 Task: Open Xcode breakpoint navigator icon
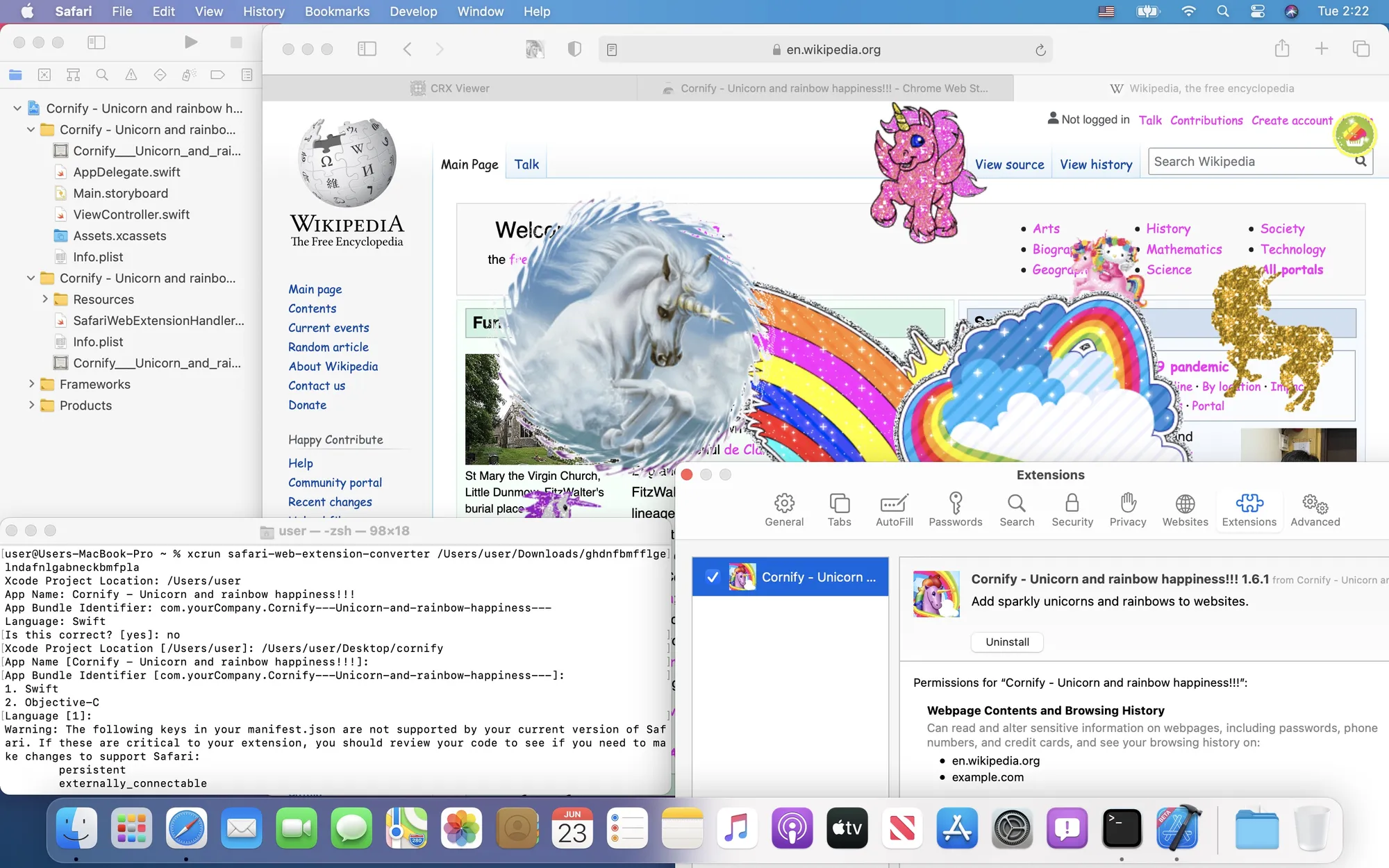[217, 74]
